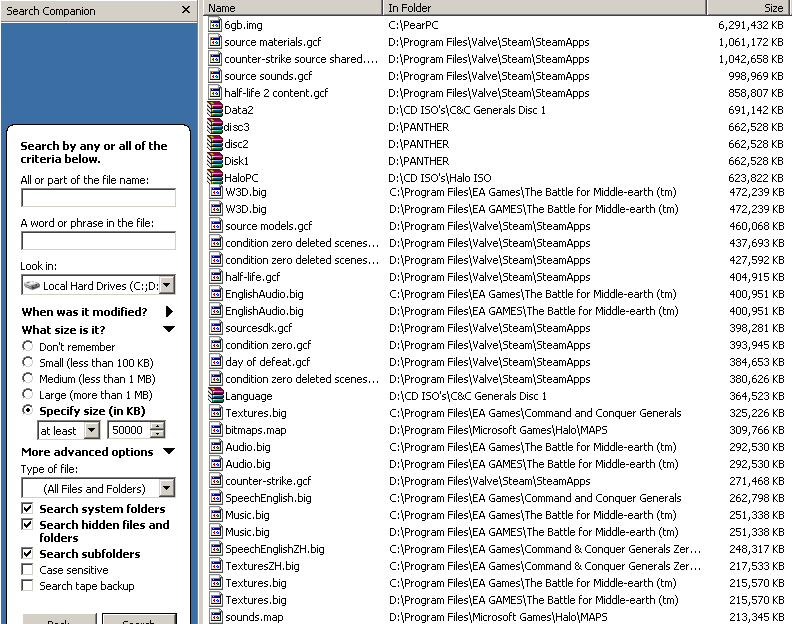
Task: Select the sourcesdk.gcf file icon
Action: point(216,327)
